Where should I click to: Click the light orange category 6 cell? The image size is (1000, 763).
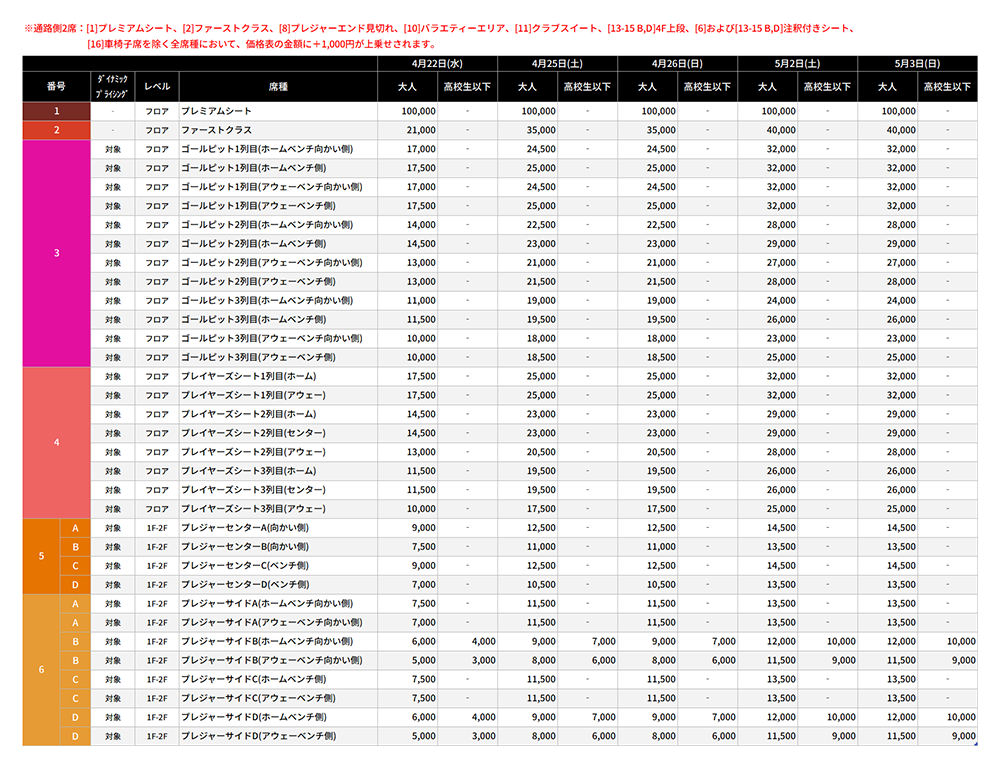point(41,670)
